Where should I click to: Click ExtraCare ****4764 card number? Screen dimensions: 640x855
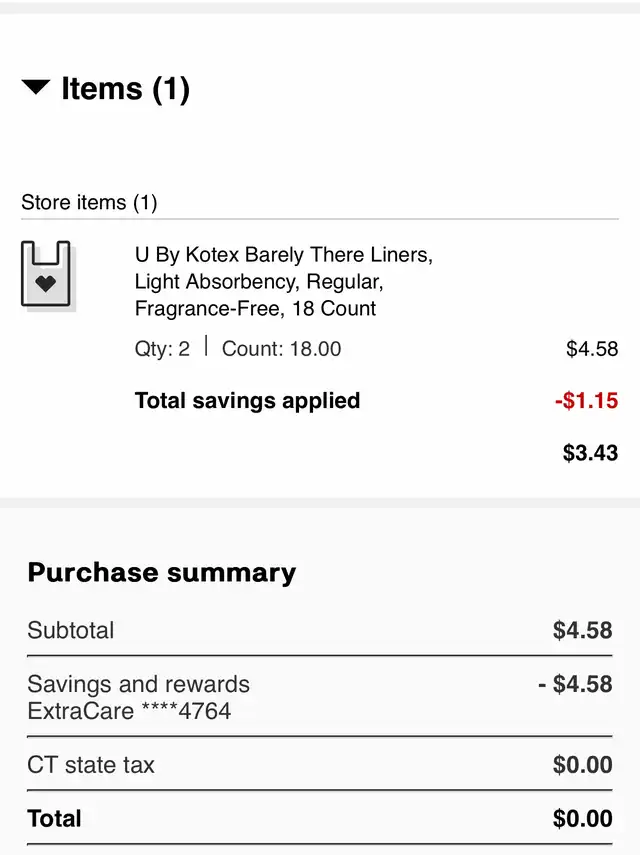coord(129,711)
